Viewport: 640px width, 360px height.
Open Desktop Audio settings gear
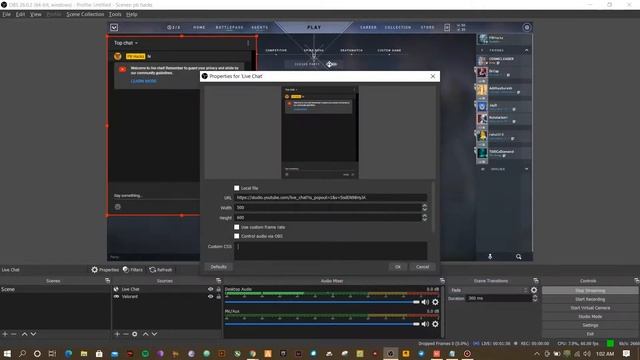[436, 302]
